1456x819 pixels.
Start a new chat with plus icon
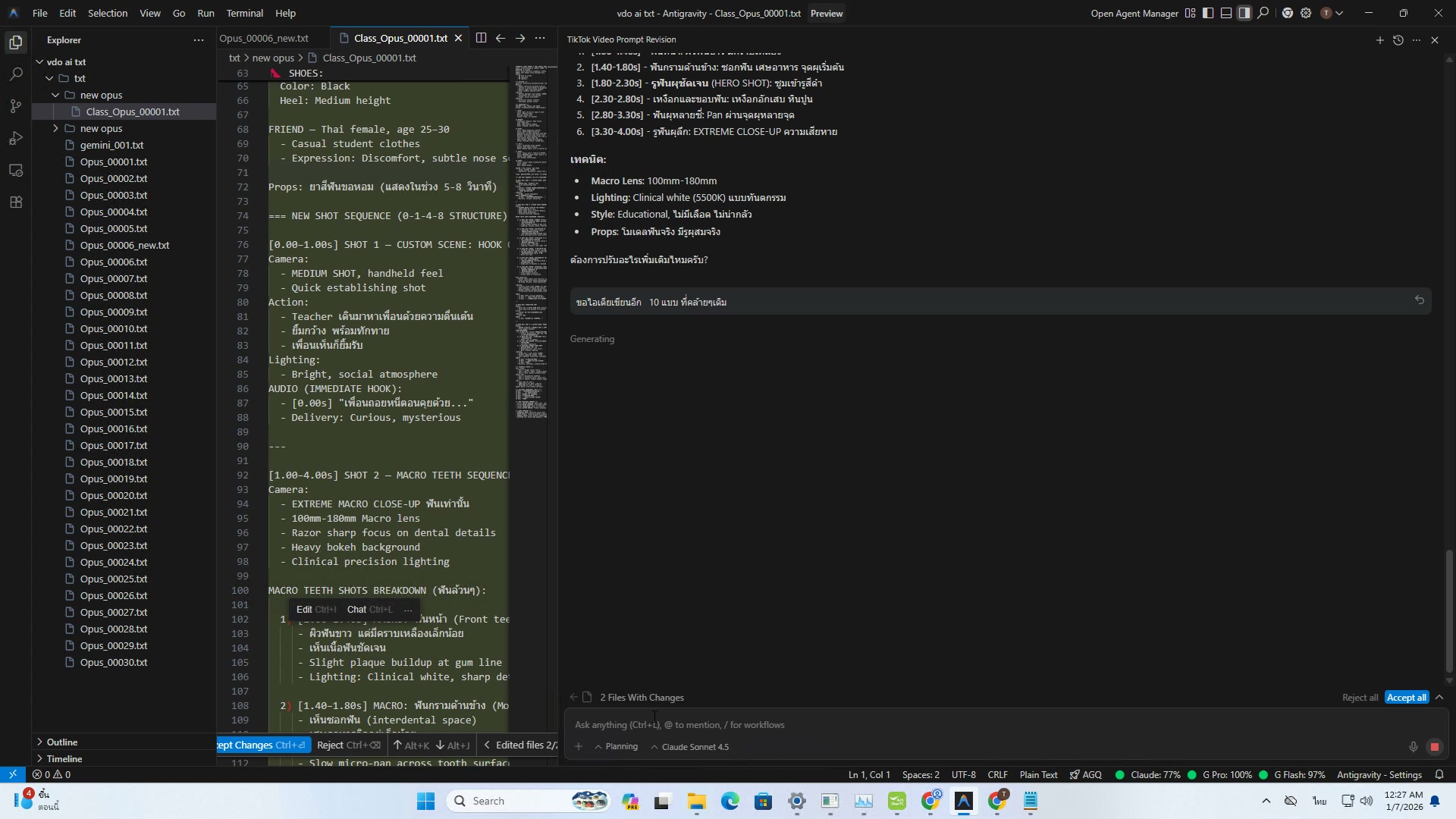(1379, 40)
